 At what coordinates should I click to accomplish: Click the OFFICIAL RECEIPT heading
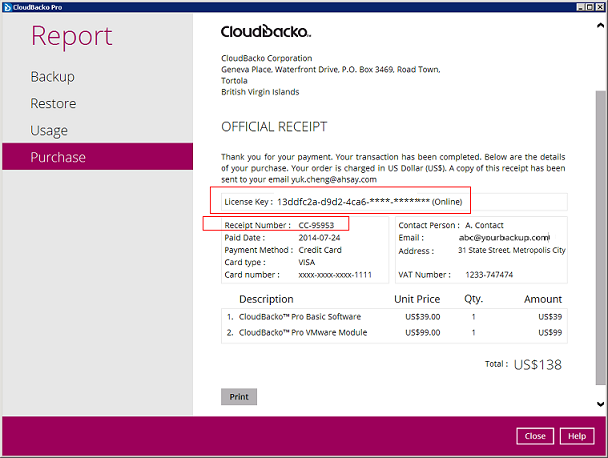274,127
